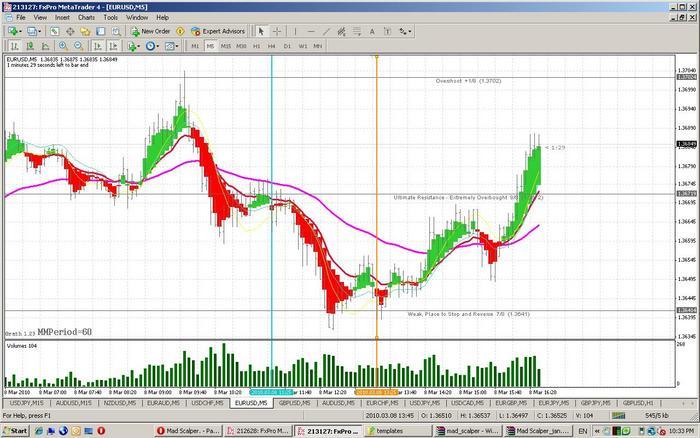
Task: Open the Templates dropdown
Action: (x=177, y=46)
